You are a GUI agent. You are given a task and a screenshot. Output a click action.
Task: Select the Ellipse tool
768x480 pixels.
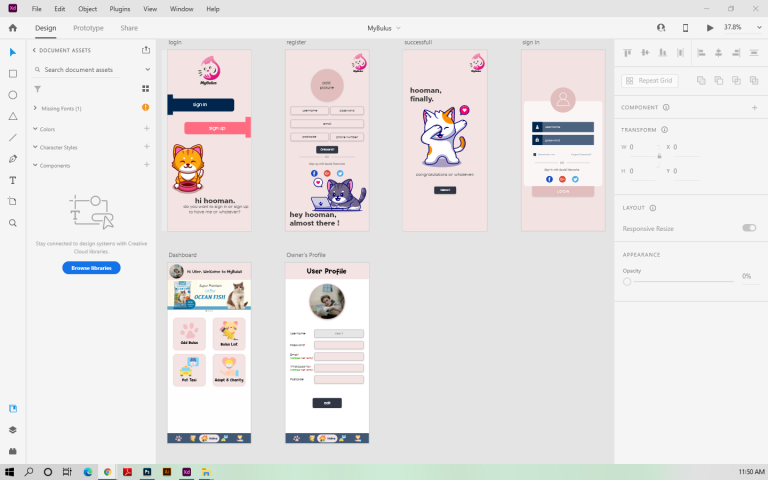[x=13, y=95]
